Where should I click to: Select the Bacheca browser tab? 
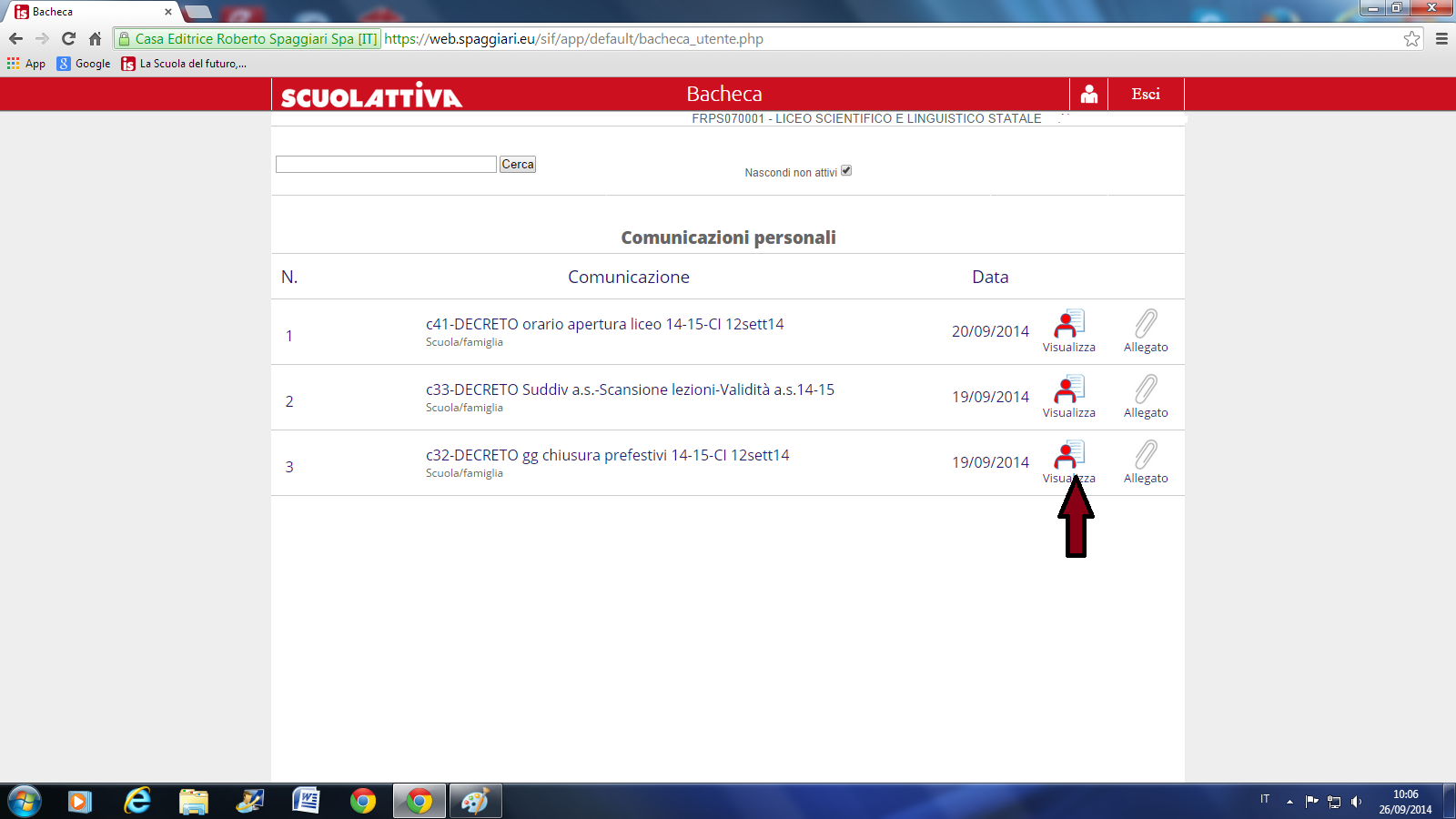91,12
